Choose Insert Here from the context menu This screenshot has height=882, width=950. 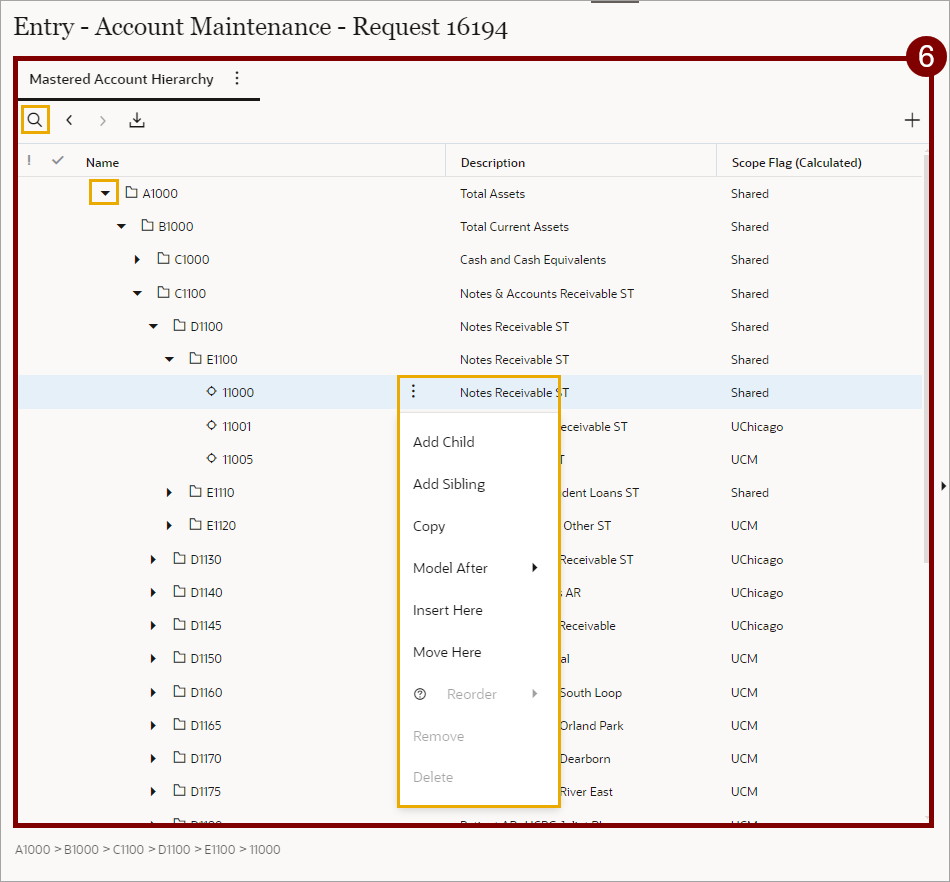point(447,610)
